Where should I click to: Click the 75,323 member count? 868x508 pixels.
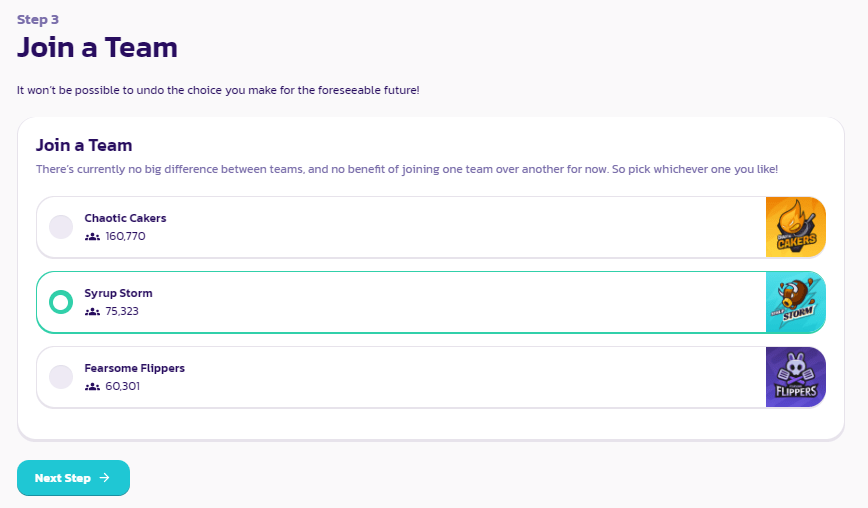tap(122, 311)
